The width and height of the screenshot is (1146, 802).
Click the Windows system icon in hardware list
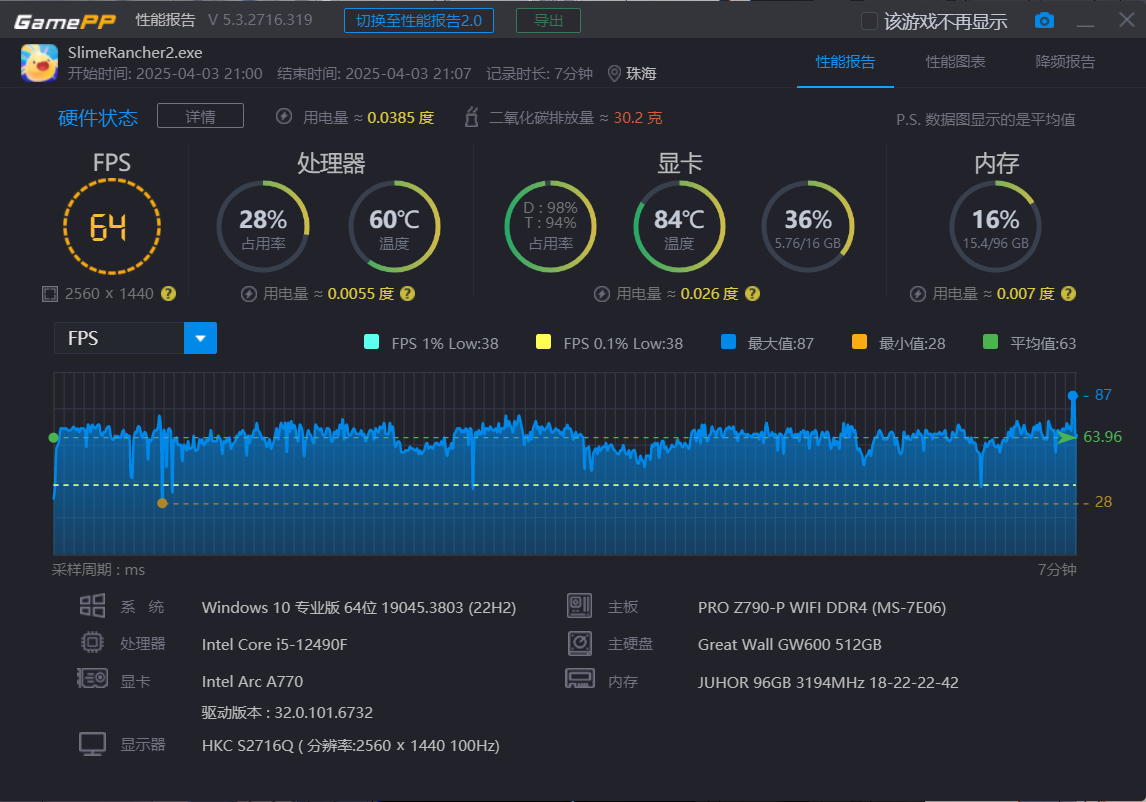(92, 606)
